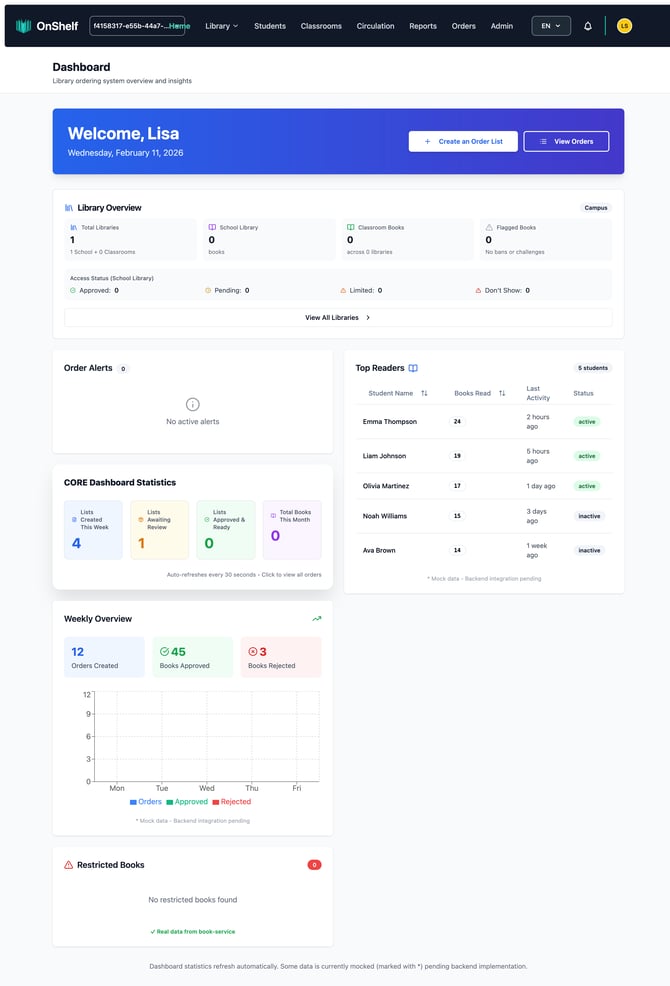
Task: Open the LS user avatar menu
Action: click(x=624, y=26)
